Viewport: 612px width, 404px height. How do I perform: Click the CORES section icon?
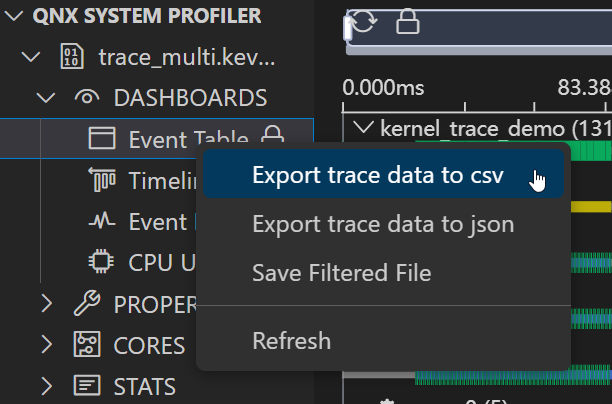pos(87,345)
